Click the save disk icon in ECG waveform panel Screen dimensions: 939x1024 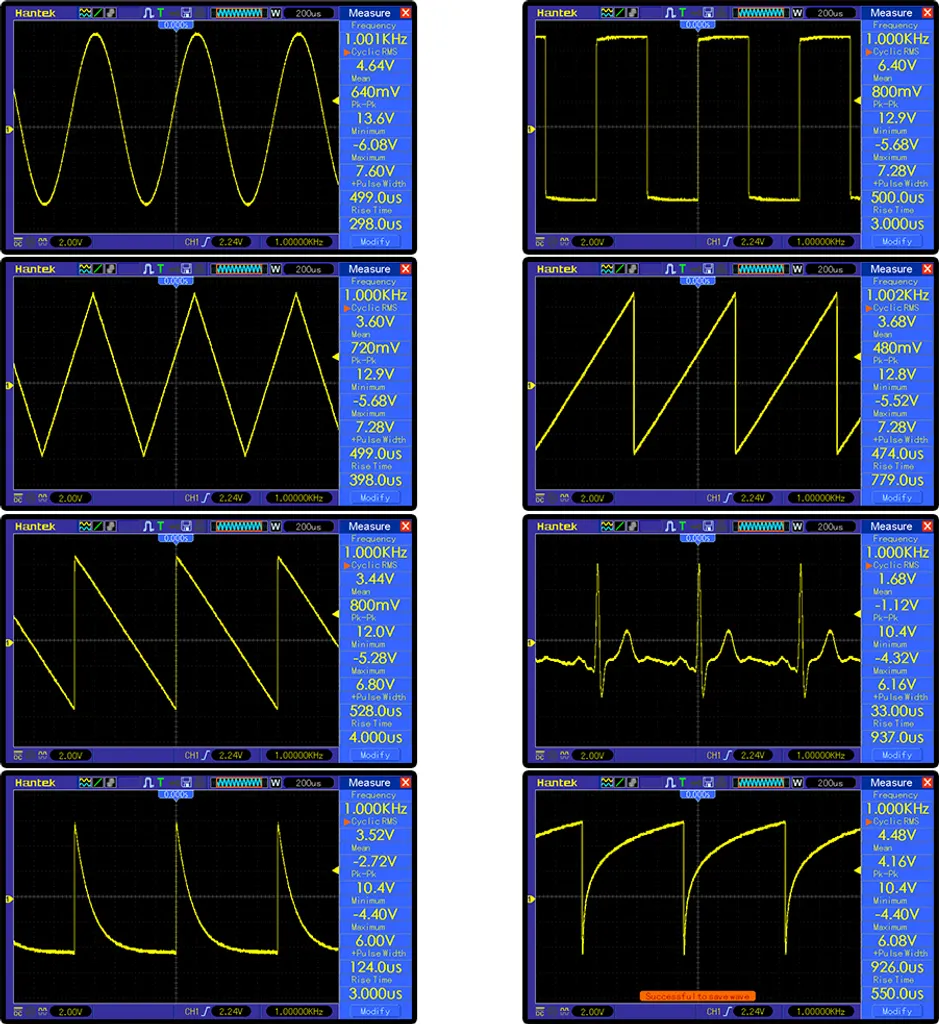(708, 526)
